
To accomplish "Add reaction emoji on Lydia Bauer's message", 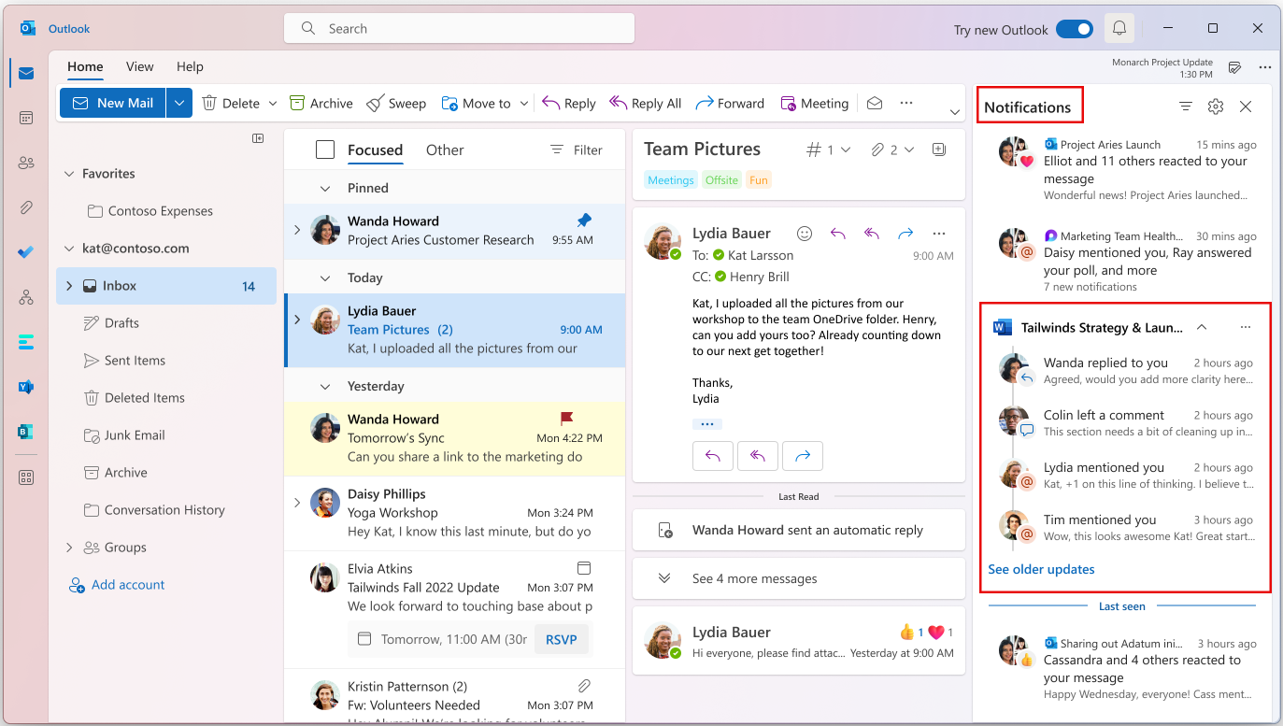I will click(804, 233).
